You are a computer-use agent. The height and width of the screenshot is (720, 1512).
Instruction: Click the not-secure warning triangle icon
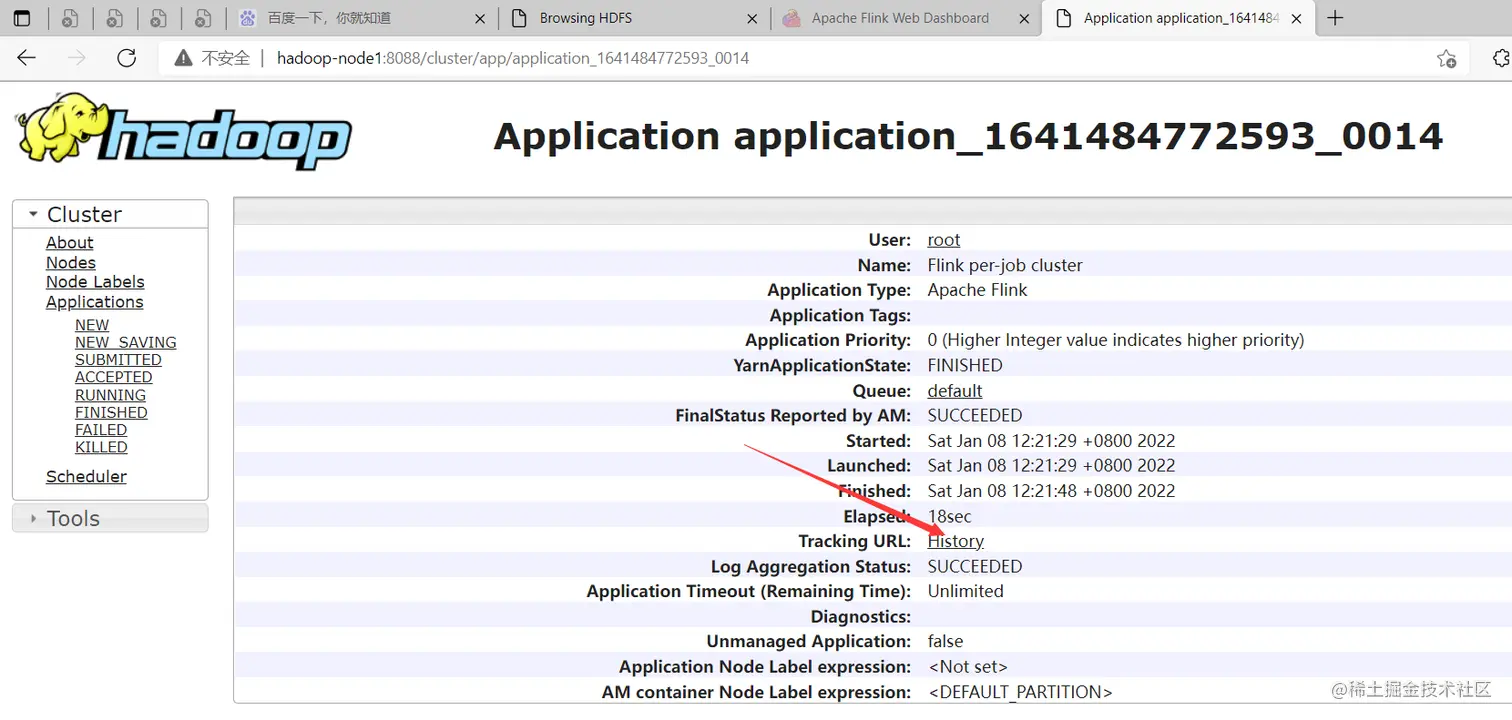coord(183,58)
